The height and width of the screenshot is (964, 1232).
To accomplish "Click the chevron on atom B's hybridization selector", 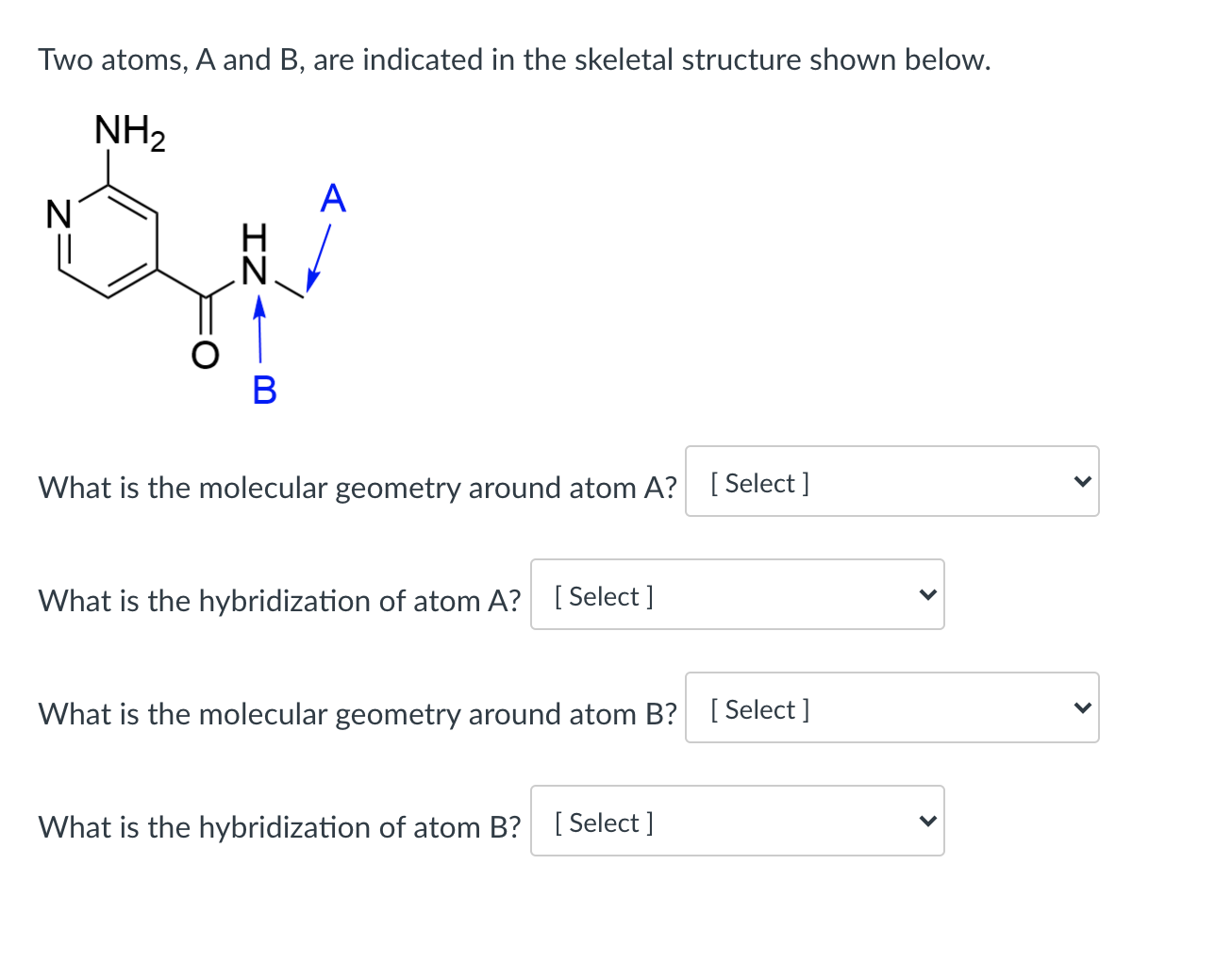I will [928, 820].
